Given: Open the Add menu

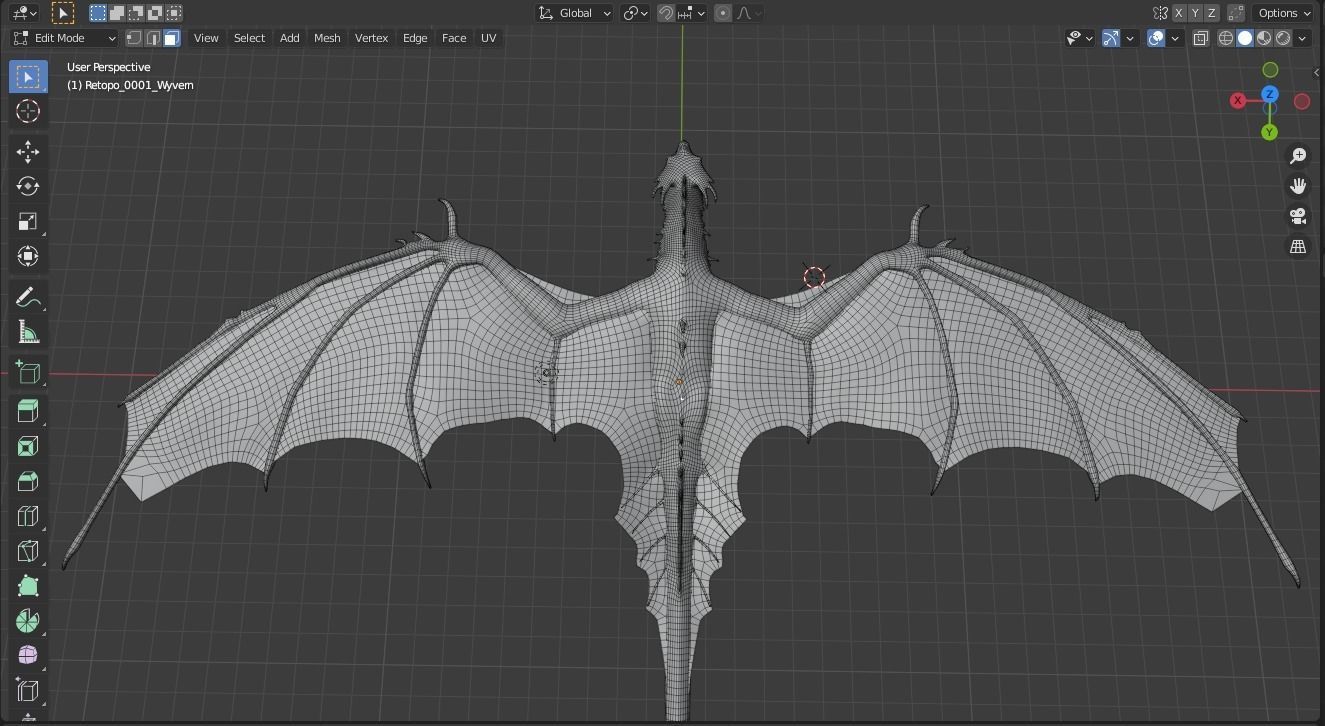Looking at the screenshot, I should click(289, 38).
